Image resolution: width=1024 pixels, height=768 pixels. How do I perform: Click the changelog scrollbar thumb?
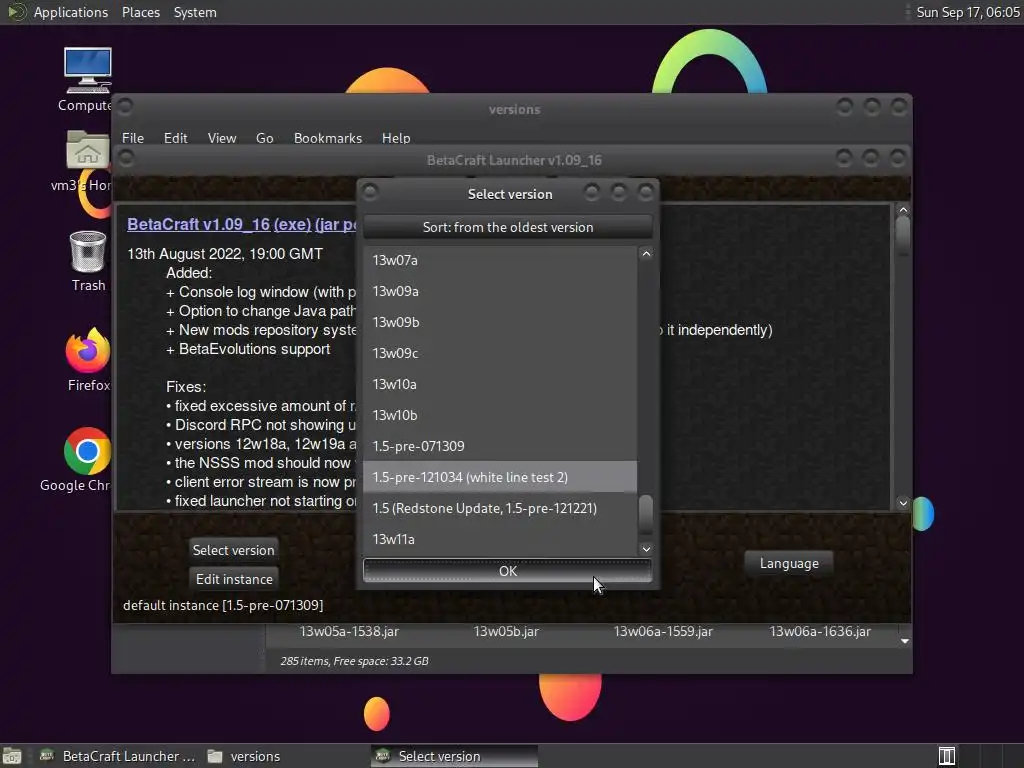point(903,236)
